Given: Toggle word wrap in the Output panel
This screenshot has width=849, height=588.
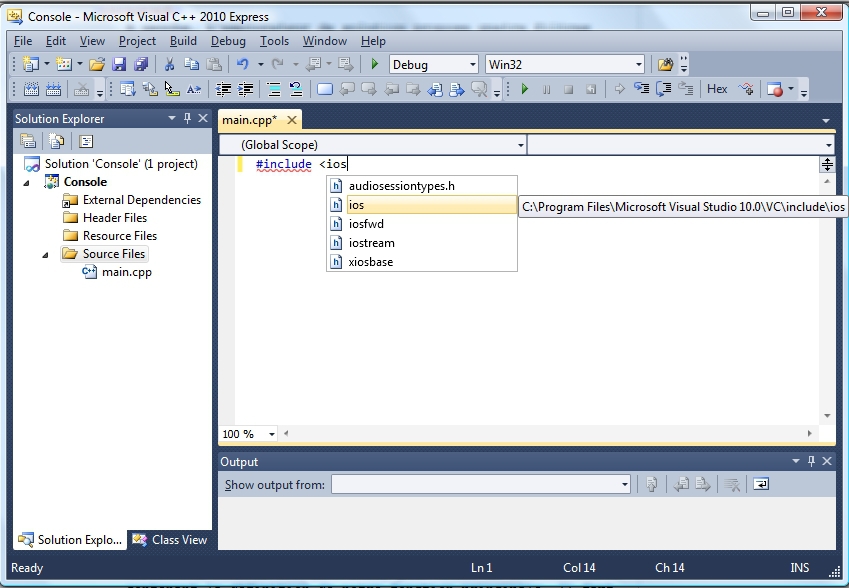Looking at the screenshot, I should pyautogui.click(x=761, y=485).
